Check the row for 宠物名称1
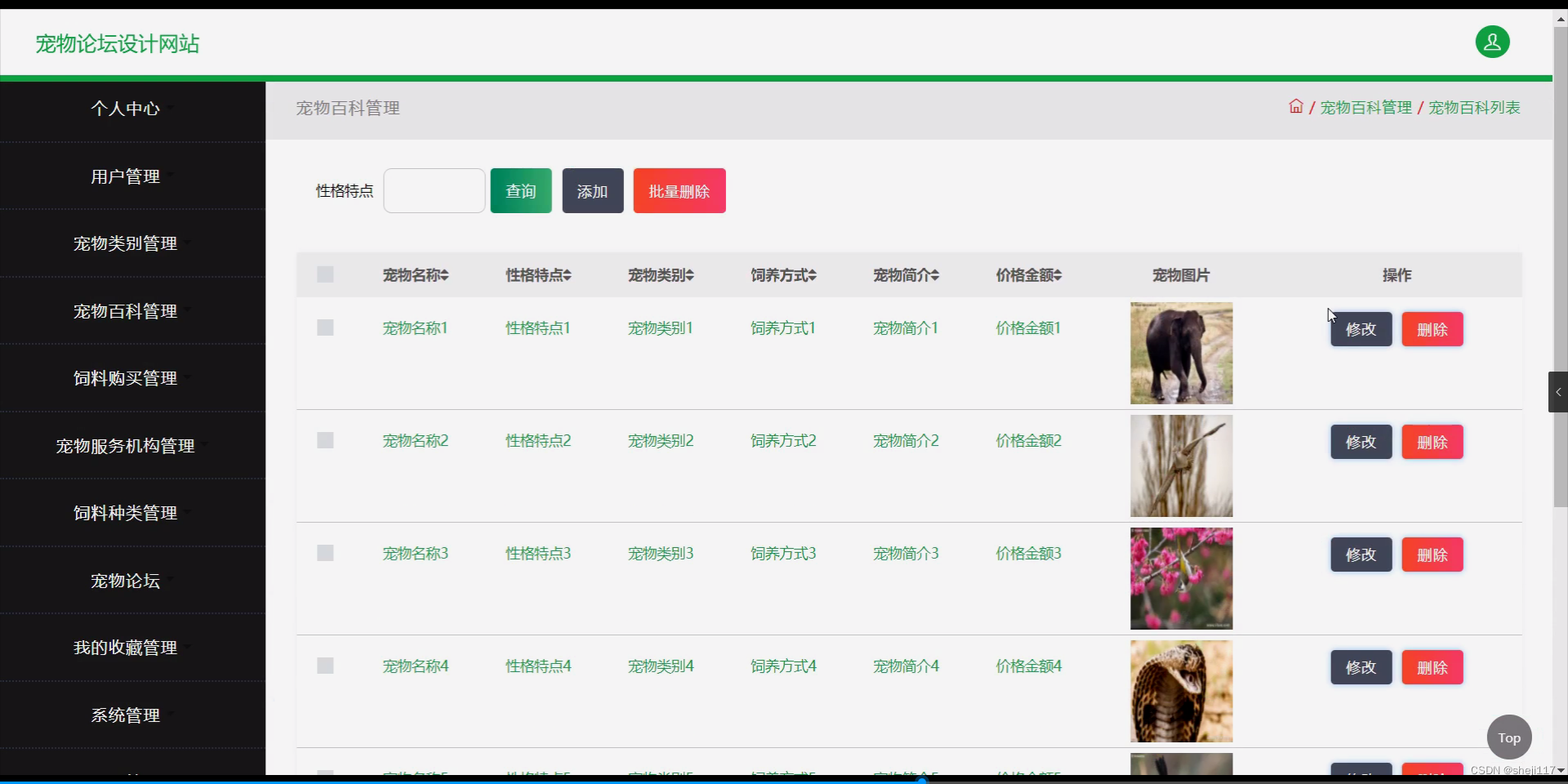Screen dimensions: 1568x784 (x=325, y=327)
